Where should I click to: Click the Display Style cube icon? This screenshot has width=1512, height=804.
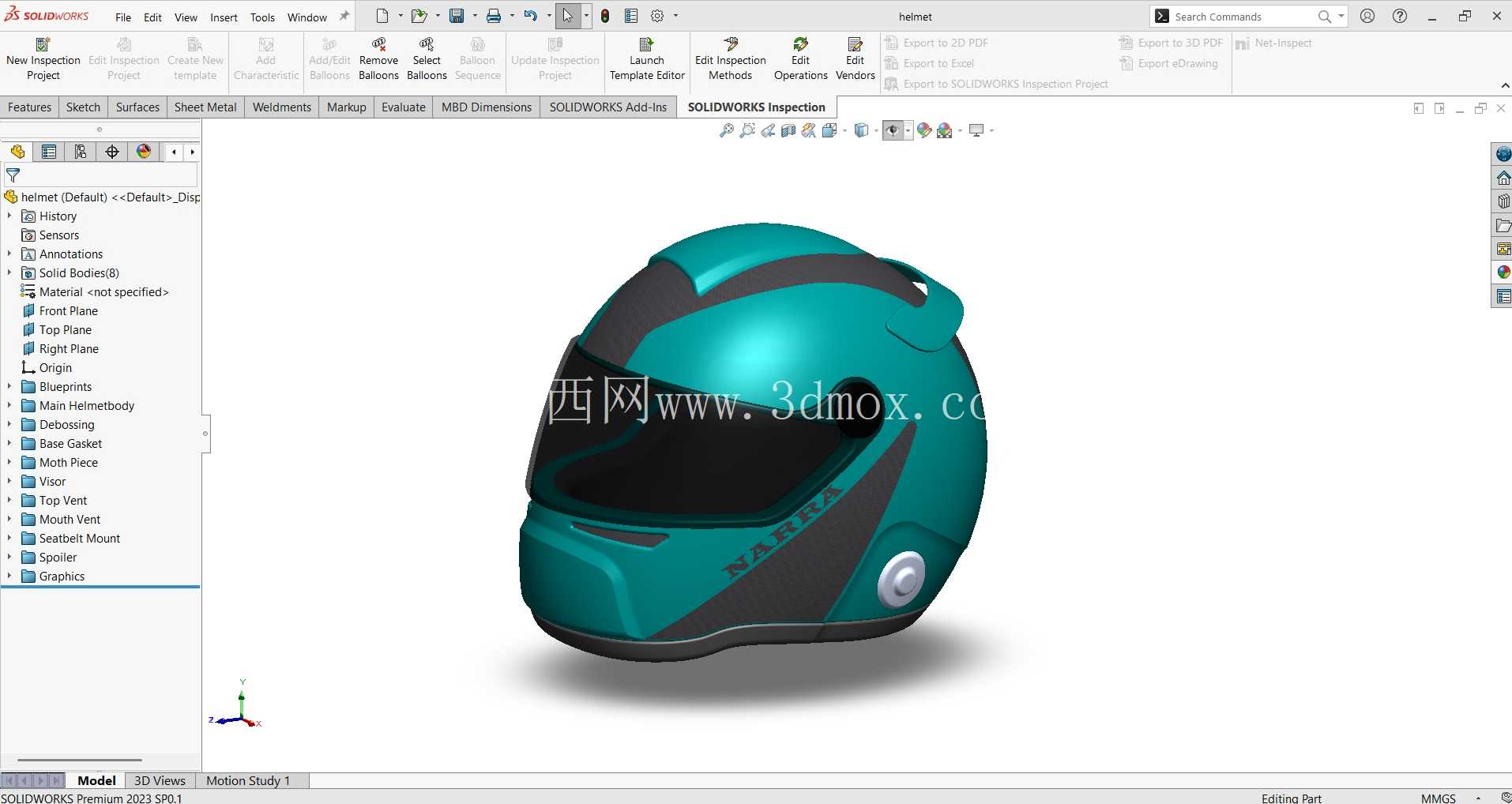coord(862,130)
